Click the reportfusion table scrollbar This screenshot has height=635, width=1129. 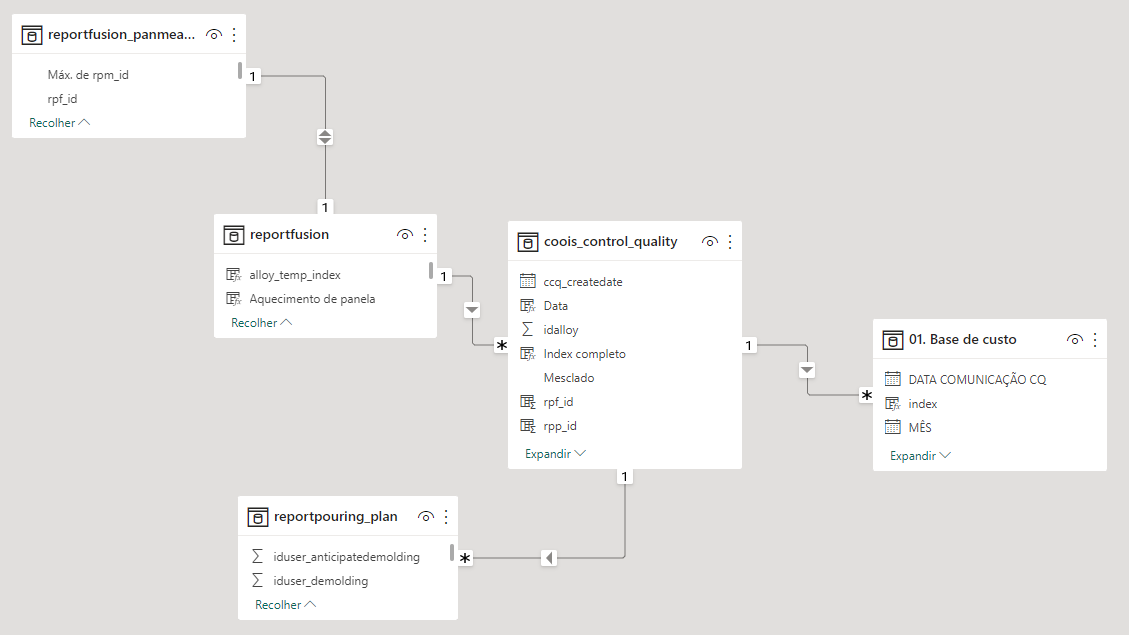431,271
